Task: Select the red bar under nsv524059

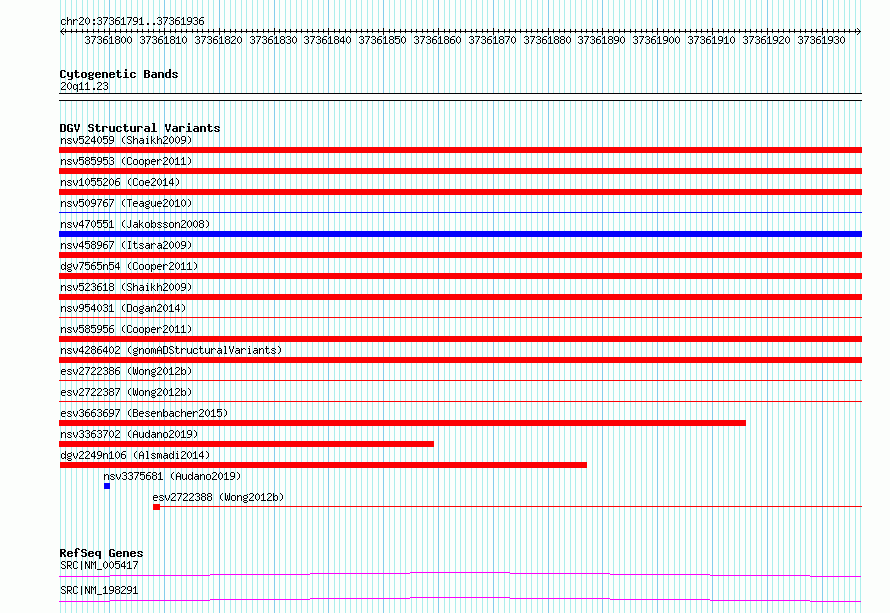Action: coord(460,150)
